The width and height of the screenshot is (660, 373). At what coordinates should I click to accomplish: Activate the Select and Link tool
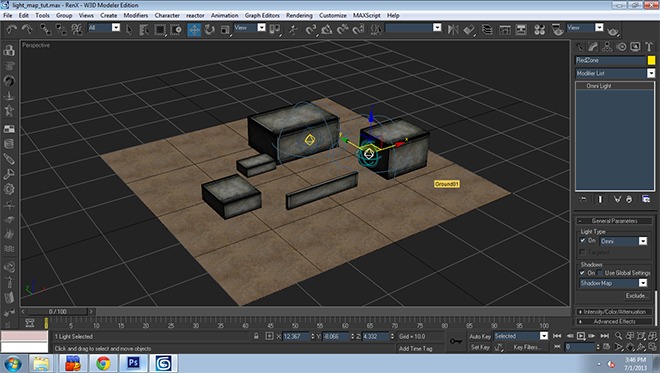tap(45, 29)
